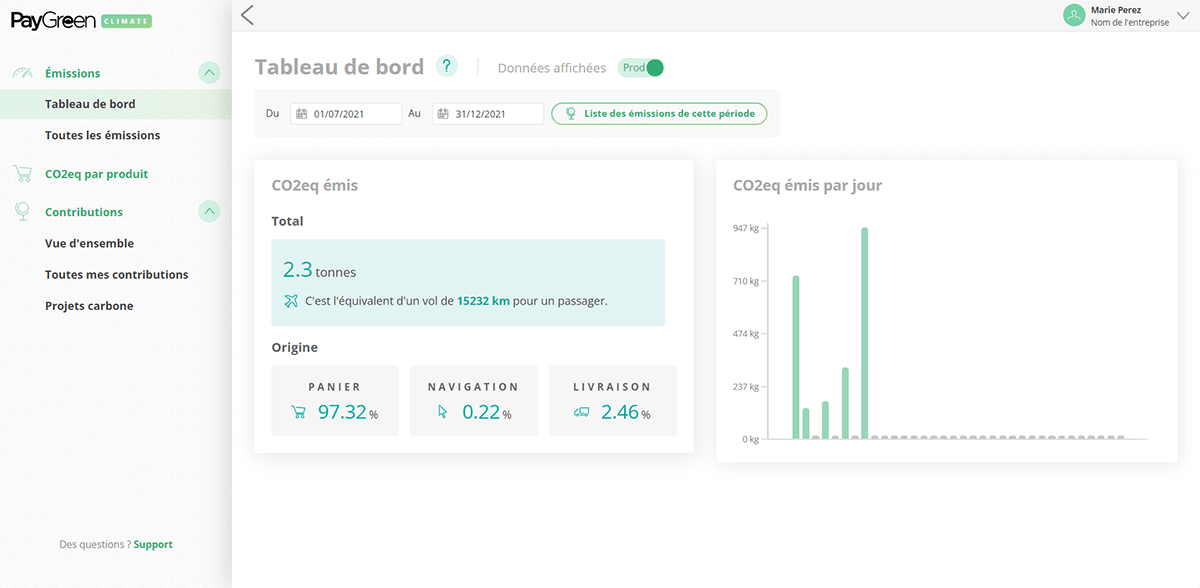Image resolution: width=1200 pixels, height=588 pixels.
Task: Open the Marie Perez account dropdown
Action: tap(1185, 15)
